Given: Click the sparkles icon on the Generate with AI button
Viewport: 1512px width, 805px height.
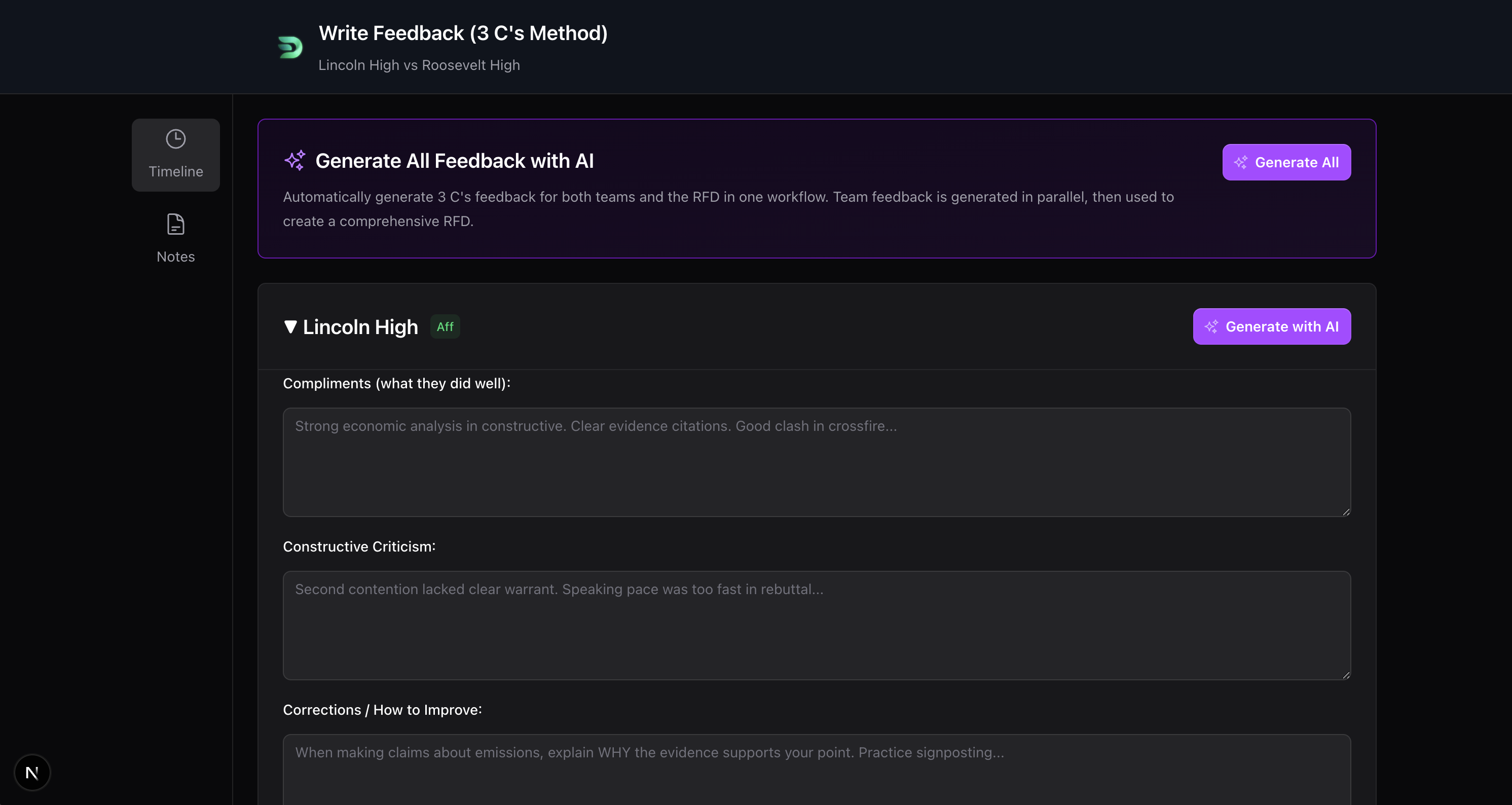Looking at the screenshot, I should 1211,326.
